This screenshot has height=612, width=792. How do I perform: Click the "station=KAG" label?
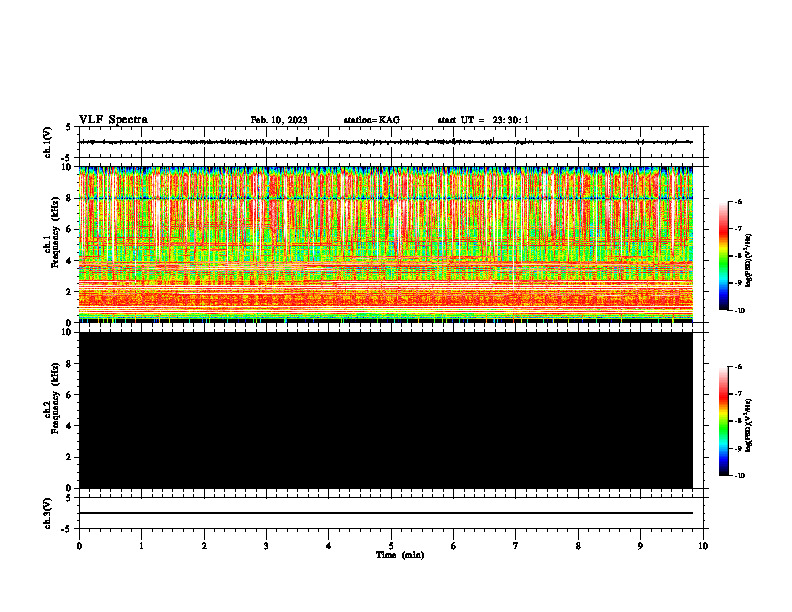pyautogui.click(x=371, y=120)
